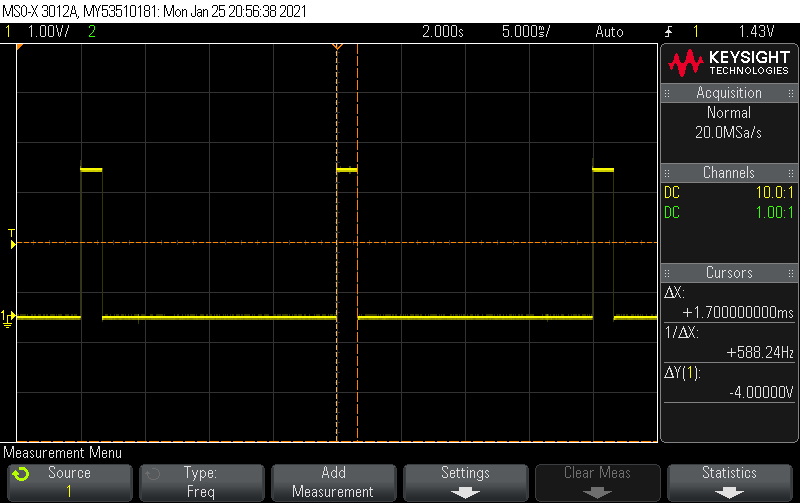The width and height of the screenshot is (800, 503).
Task: Click the green rotate knob icon on Source
Action: pyautogui.click(x=21, y=474)
